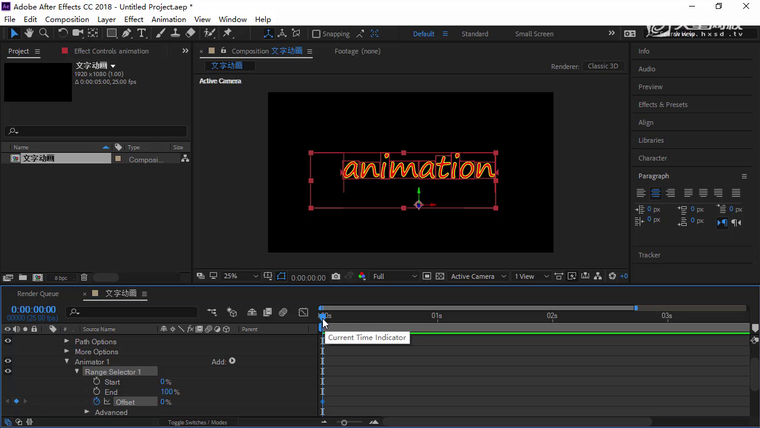This screenshot has height=428, width=760.
Task: Switch to the Standard workspace
Action: pyautogui.click(x=474, y=34)
